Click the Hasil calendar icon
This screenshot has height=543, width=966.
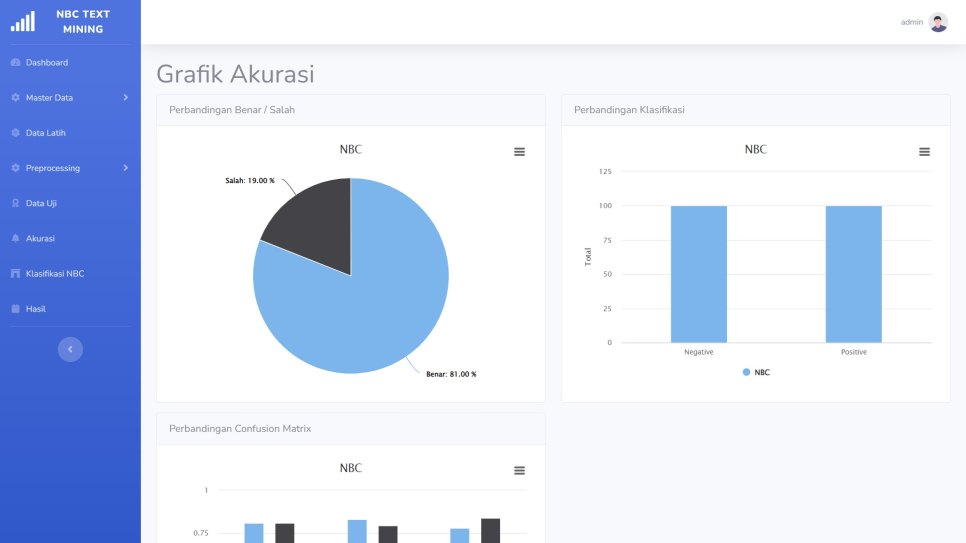point(15,309)
